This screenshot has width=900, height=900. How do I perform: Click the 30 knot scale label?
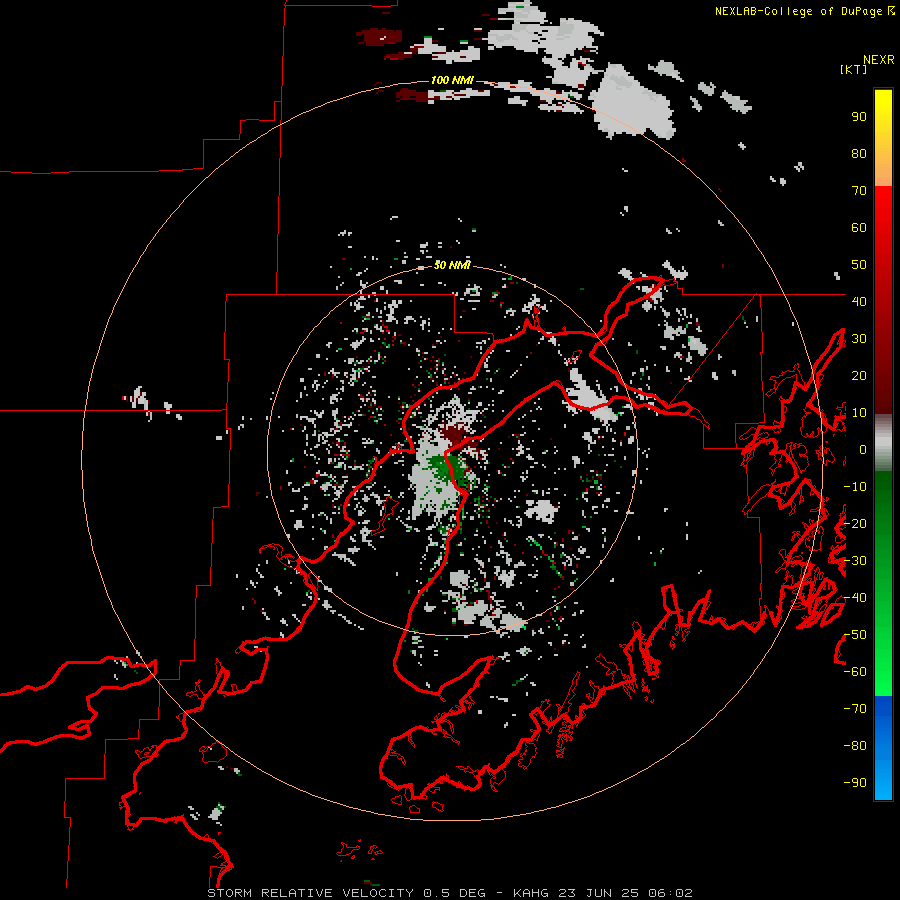[x=859, y=339]
